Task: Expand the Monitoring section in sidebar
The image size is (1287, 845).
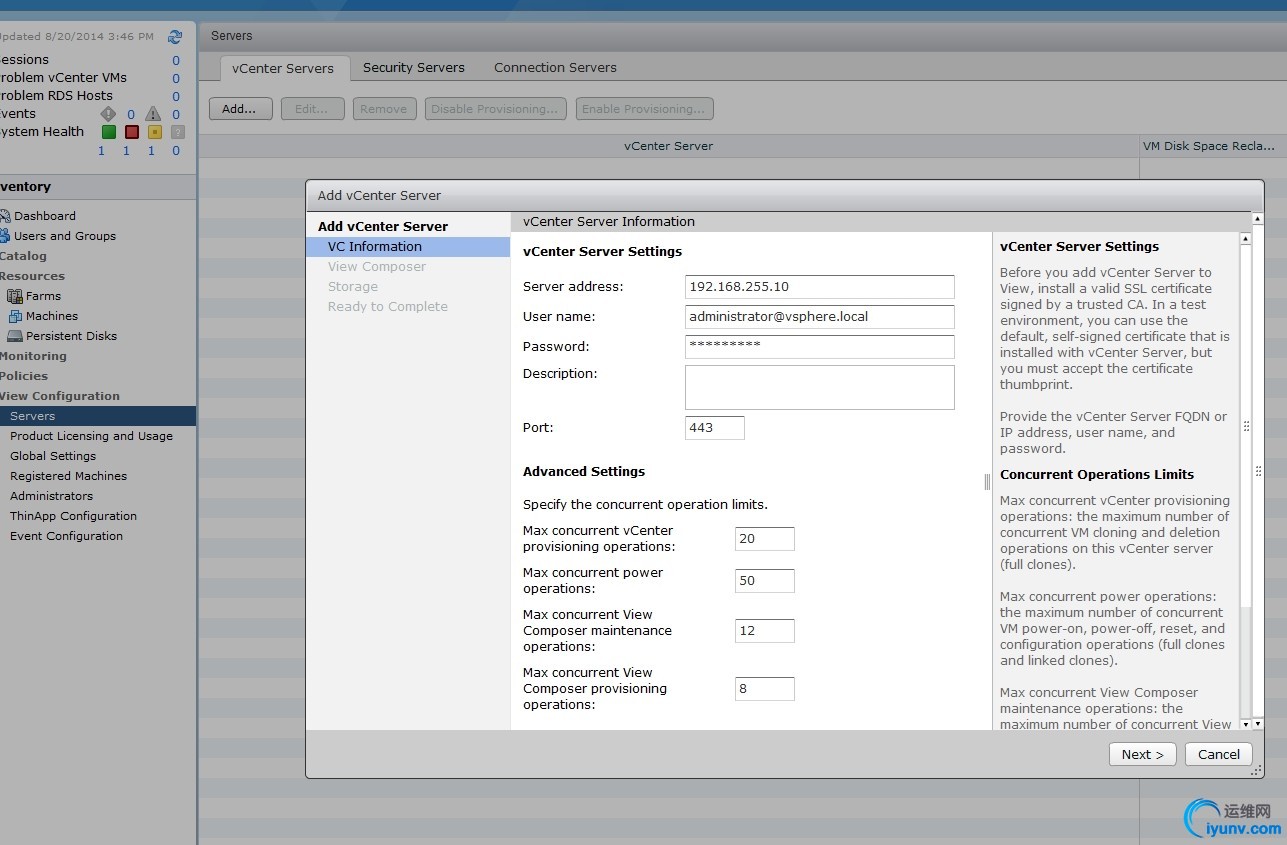Action: [33, 356]
